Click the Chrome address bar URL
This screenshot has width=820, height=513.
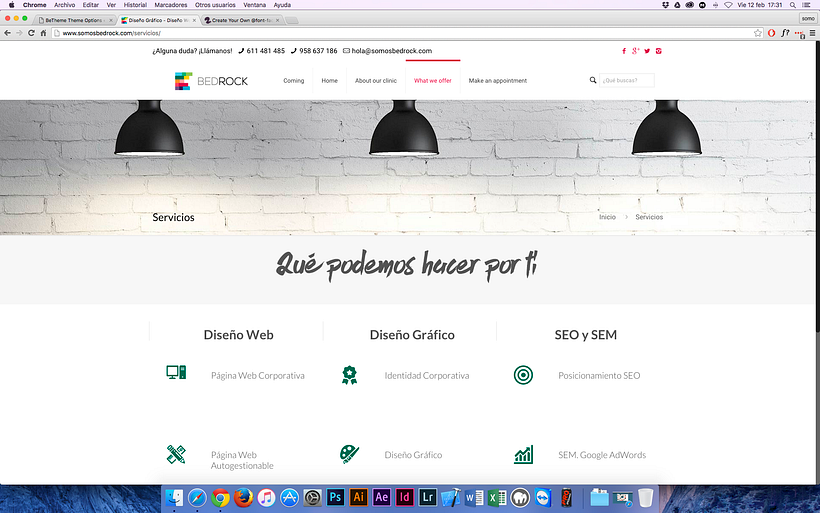click(x=111, y=33)
